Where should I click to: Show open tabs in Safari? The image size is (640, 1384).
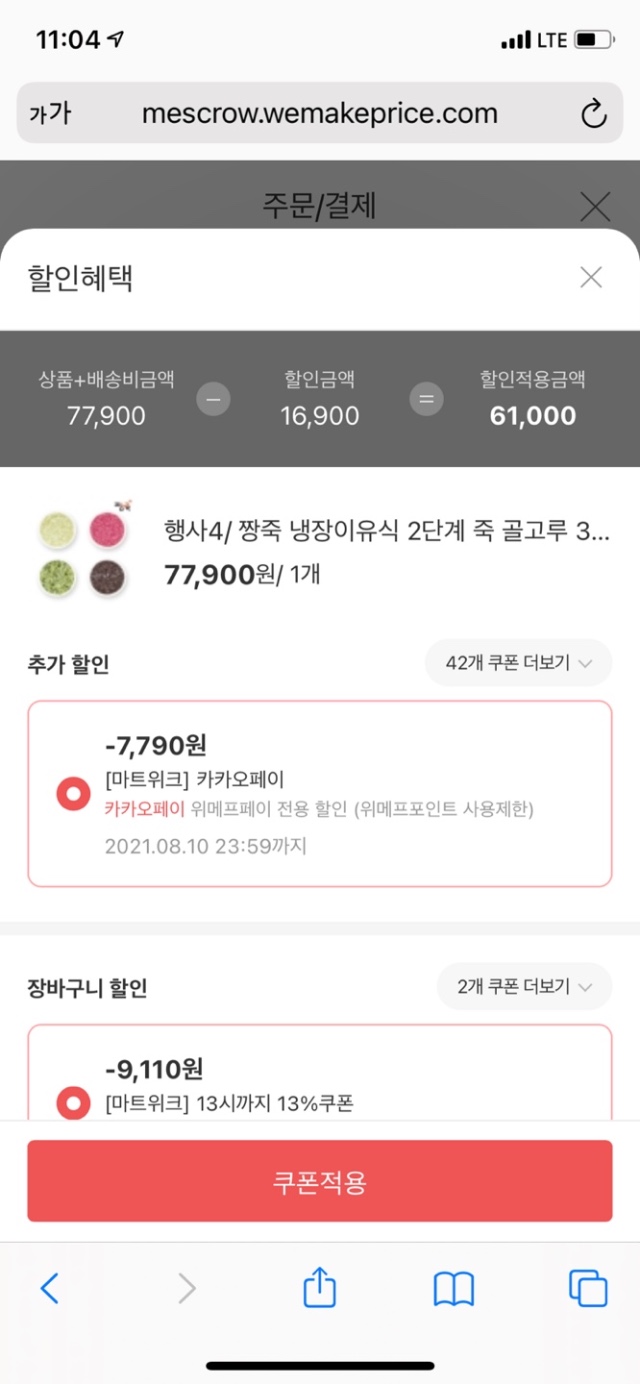tap(588, 1288)
